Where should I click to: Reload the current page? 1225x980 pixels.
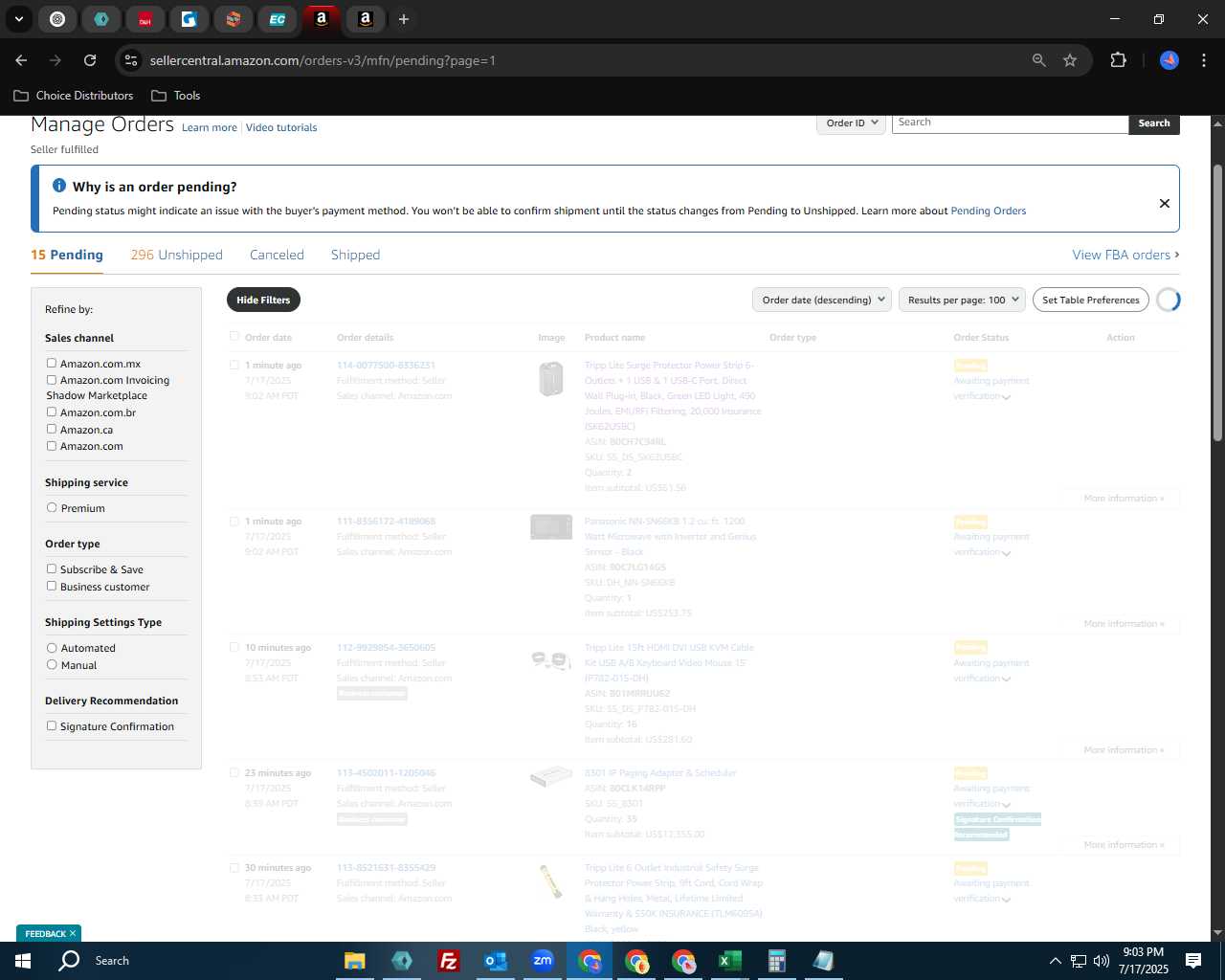(90, 60)
